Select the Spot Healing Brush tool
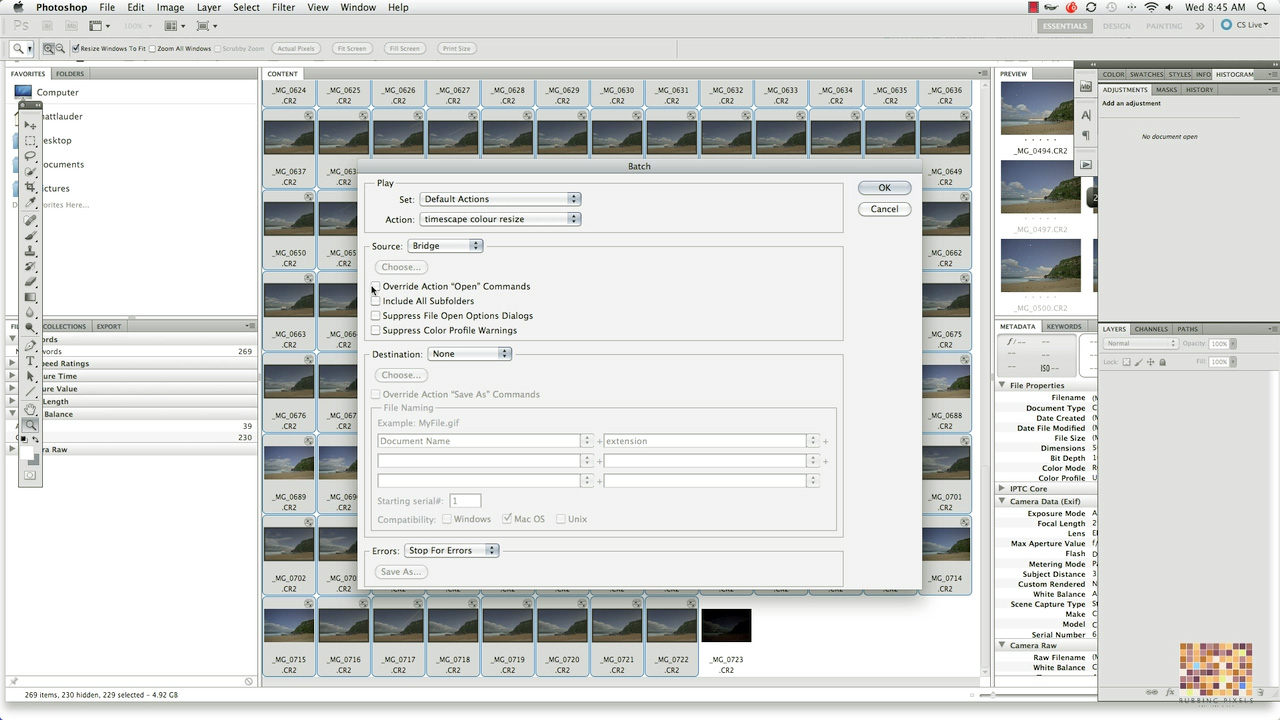This screenshot has width=1280, height=720. click(x=31, y=220)
